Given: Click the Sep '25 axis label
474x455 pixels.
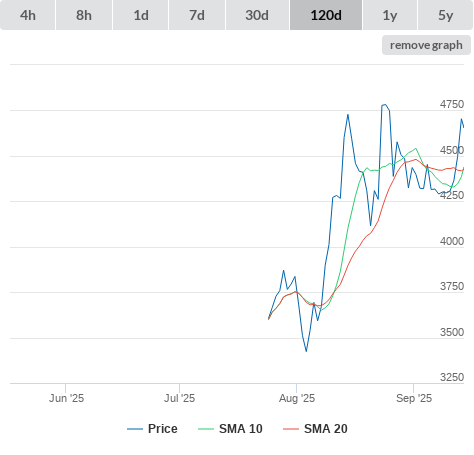Looking at the screenshot, I should [x=414, y=398].
